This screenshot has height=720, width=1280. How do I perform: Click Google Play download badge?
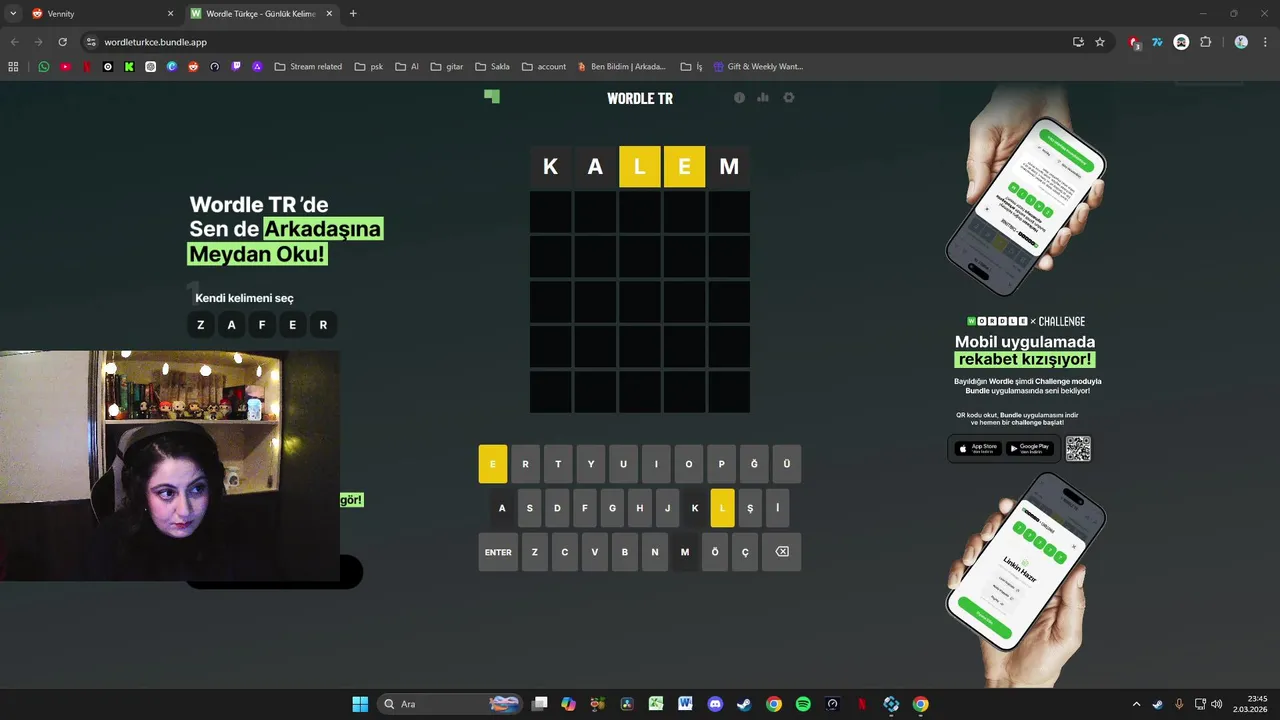click(x=1029, y=449)
